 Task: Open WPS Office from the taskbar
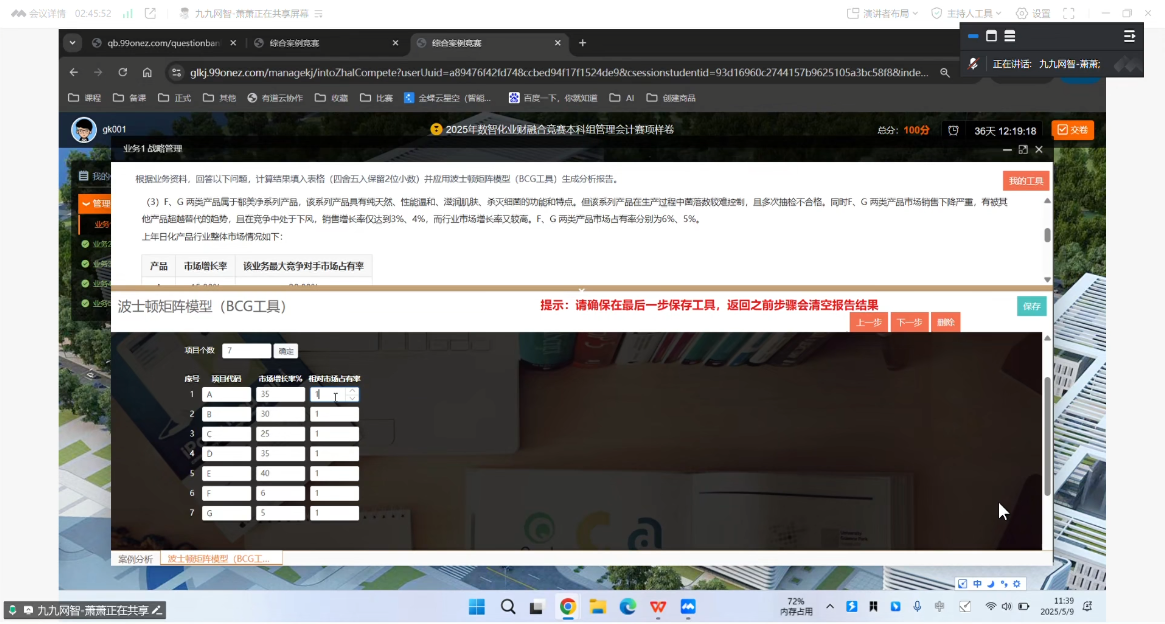[x=658, y=606]
